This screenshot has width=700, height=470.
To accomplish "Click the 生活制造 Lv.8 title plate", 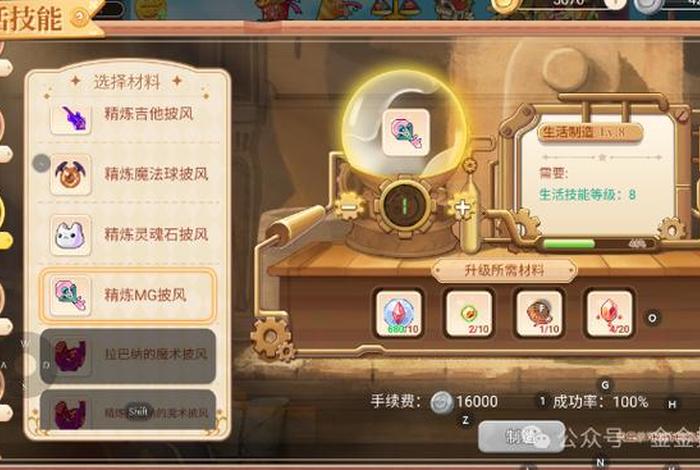I will coord(590,133).
